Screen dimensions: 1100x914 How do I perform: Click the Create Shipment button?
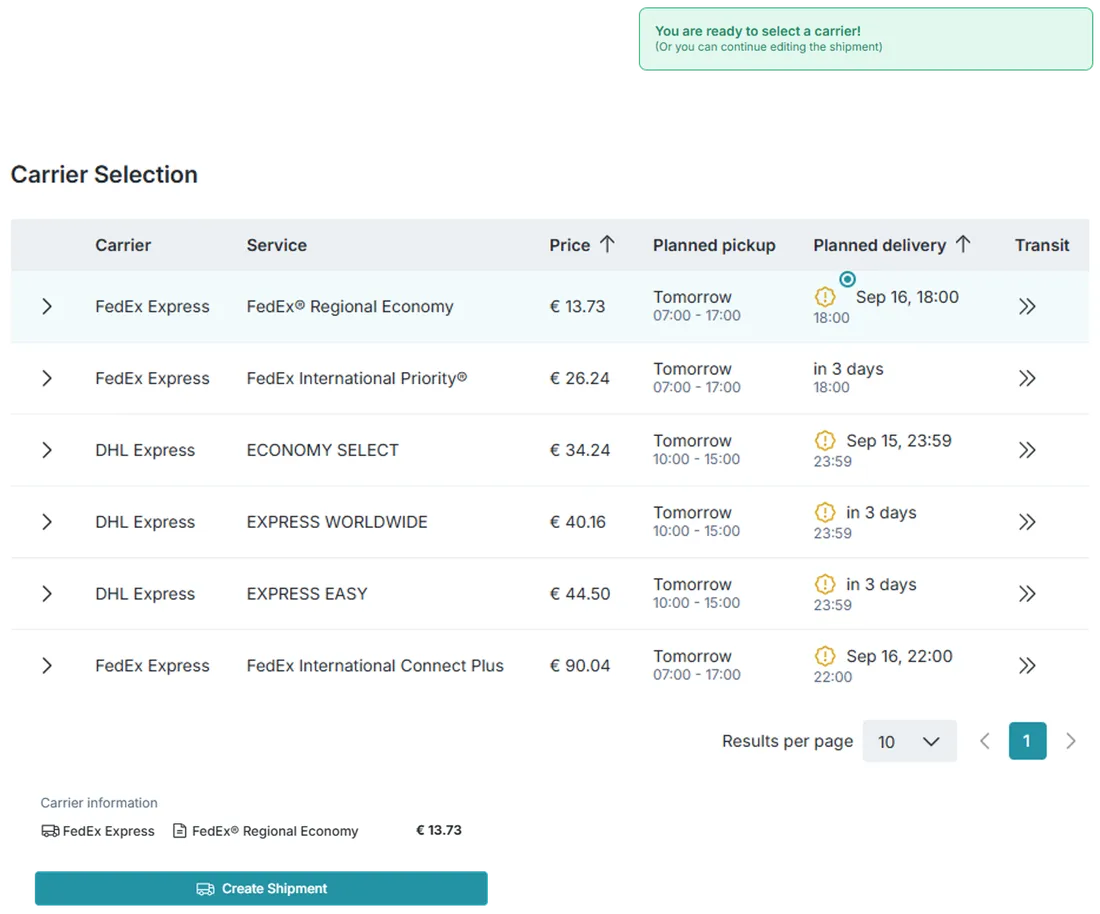click(261, 889)
